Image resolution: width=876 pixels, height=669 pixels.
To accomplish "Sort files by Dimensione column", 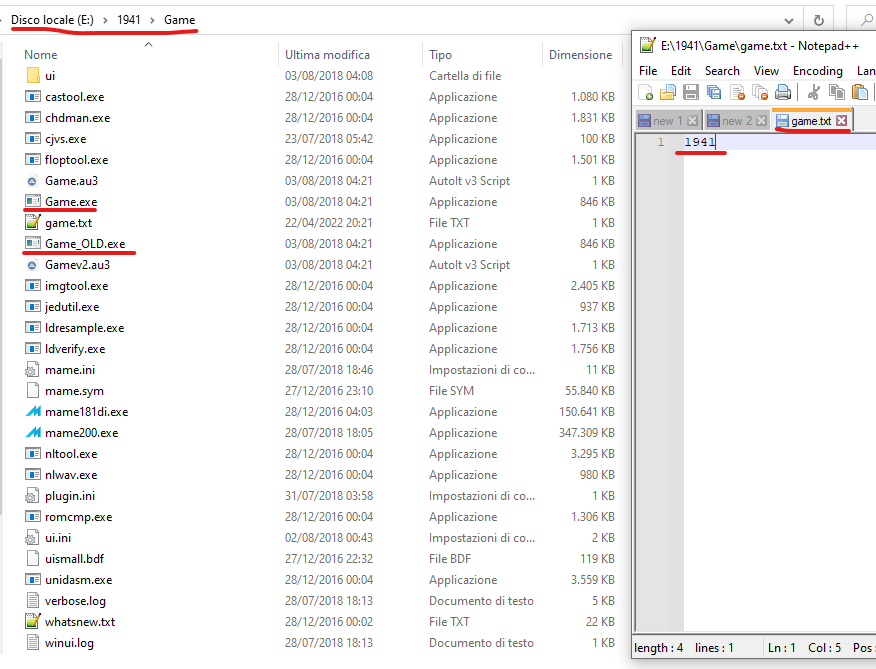I will (580, 55).
